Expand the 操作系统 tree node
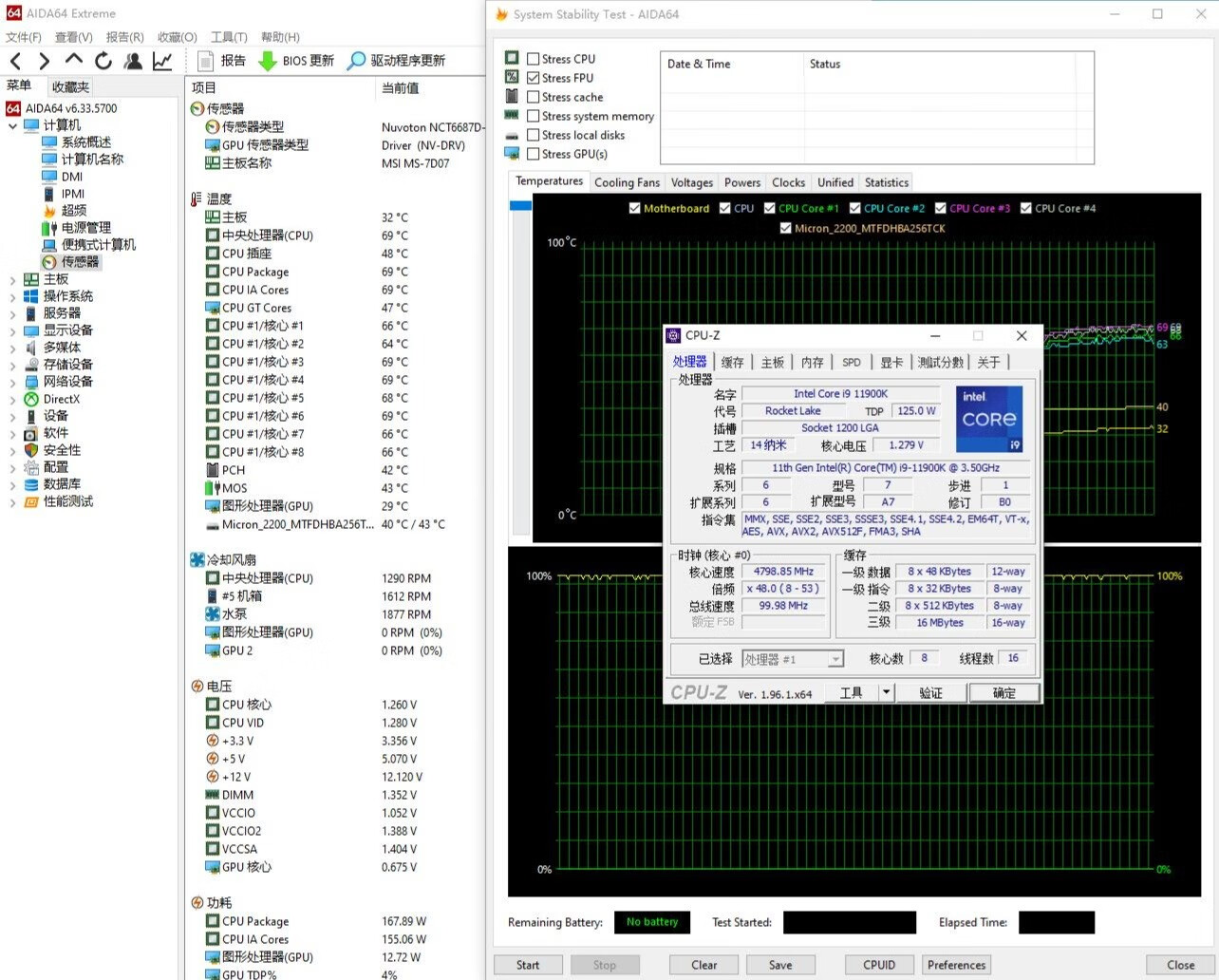 (x=12, y=296)
